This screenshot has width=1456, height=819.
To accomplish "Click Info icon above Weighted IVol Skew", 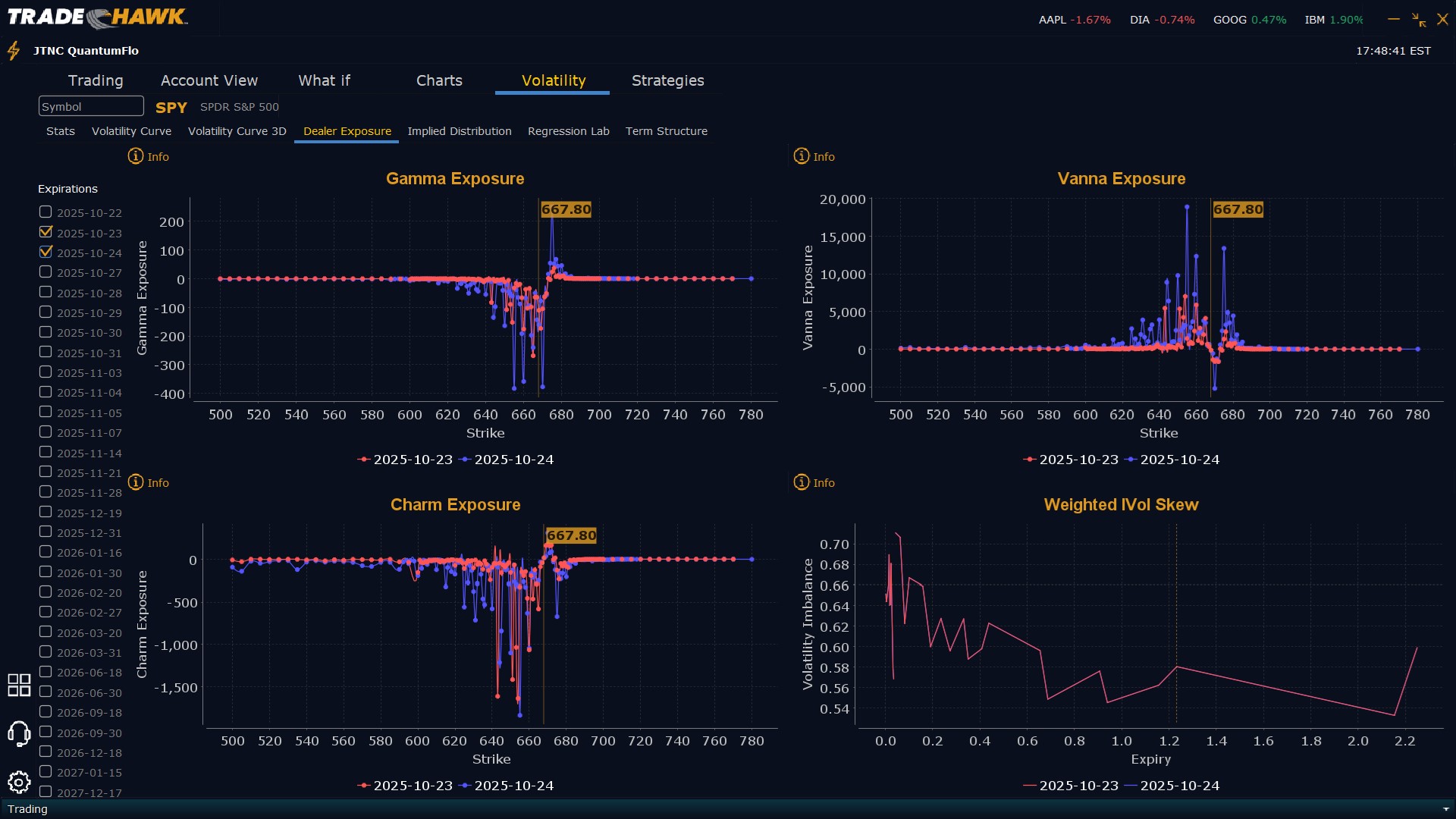I will tap(802, 482).
